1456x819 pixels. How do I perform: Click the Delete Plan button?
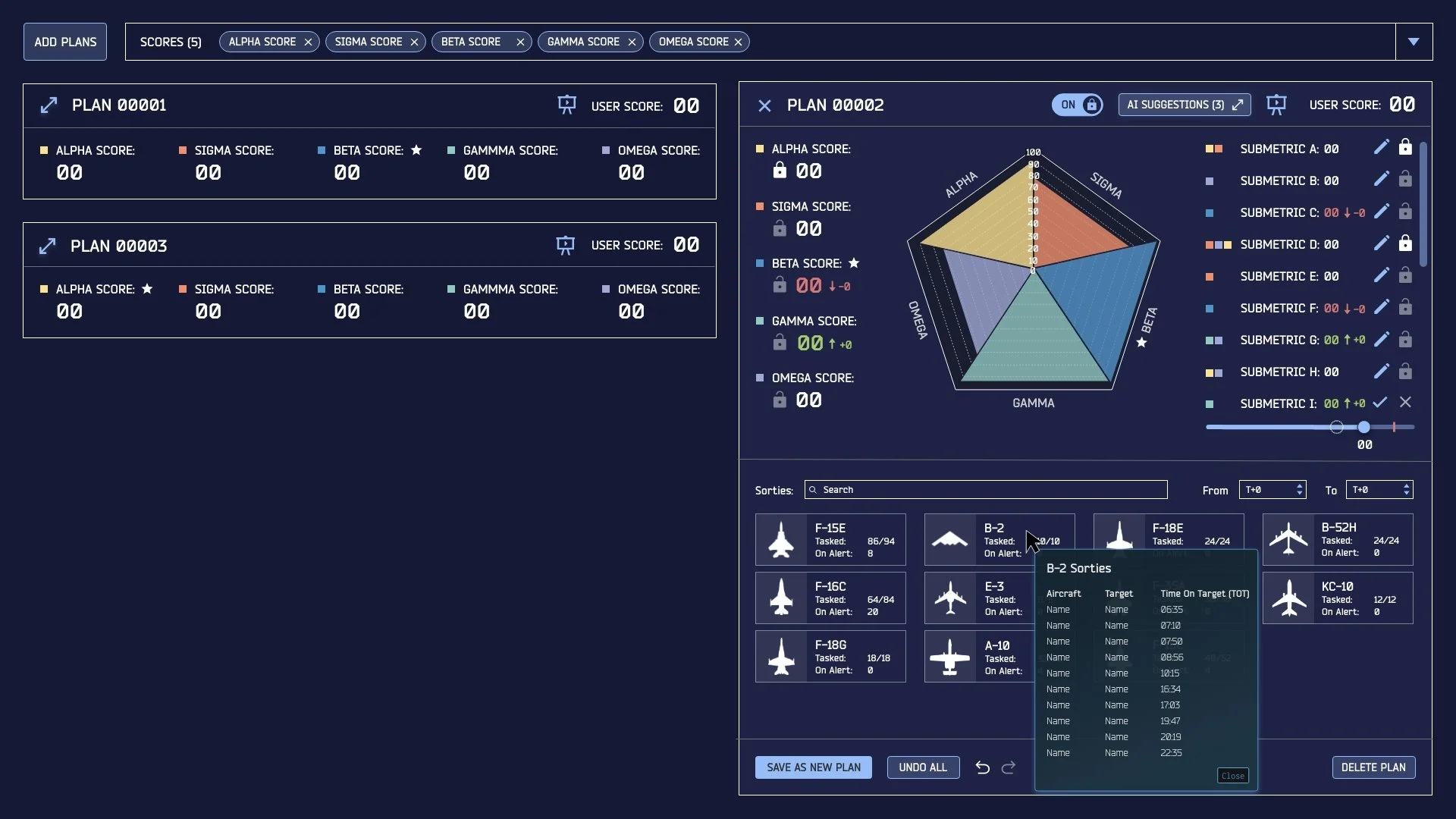tap(1373, 767)
